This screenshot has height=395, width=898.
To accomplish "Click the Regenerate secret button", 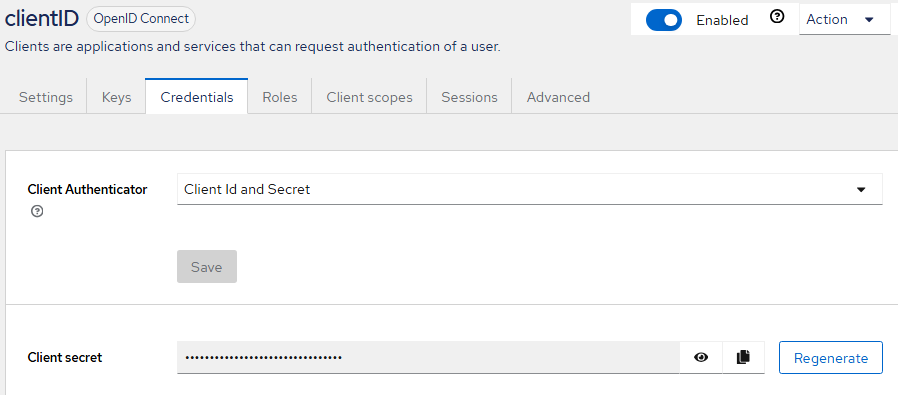I will tap(830, 358).
